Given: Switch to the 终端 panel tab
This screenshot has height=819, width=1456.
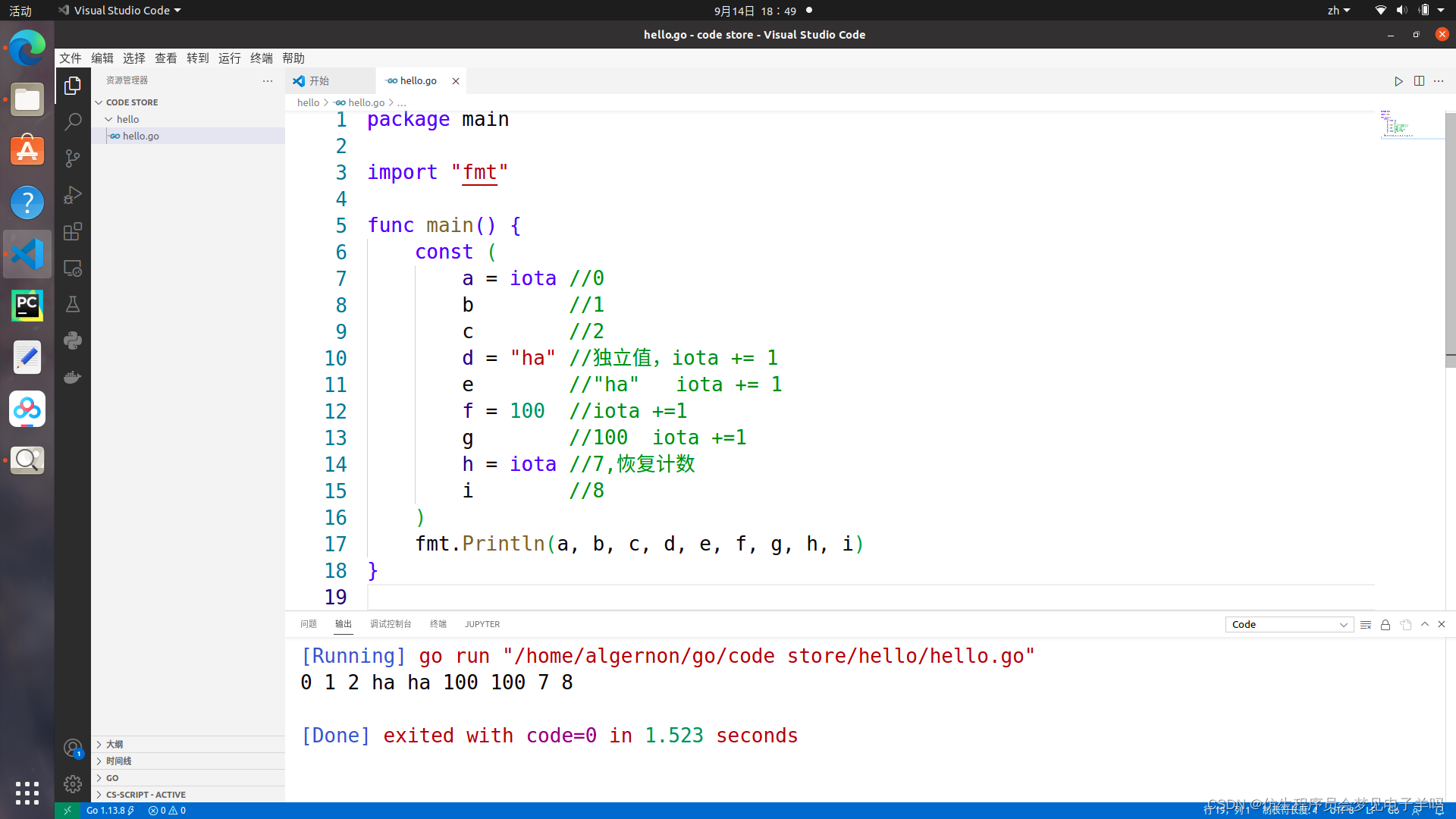Looking at the screenshot, I should pyautogui.click(x=438, y=624).
